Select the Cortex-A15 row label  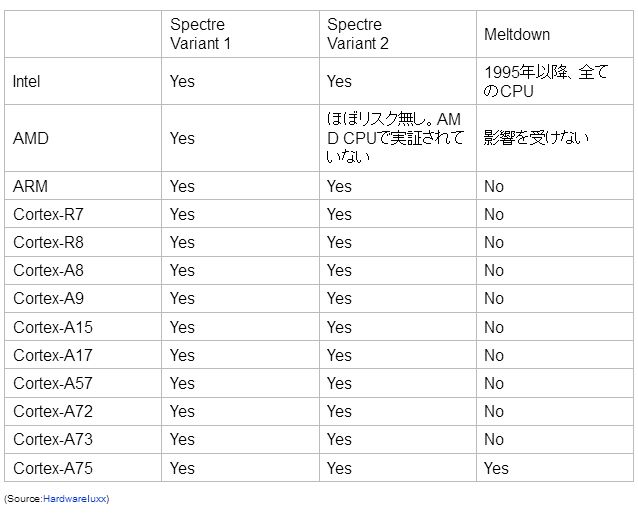52,327
